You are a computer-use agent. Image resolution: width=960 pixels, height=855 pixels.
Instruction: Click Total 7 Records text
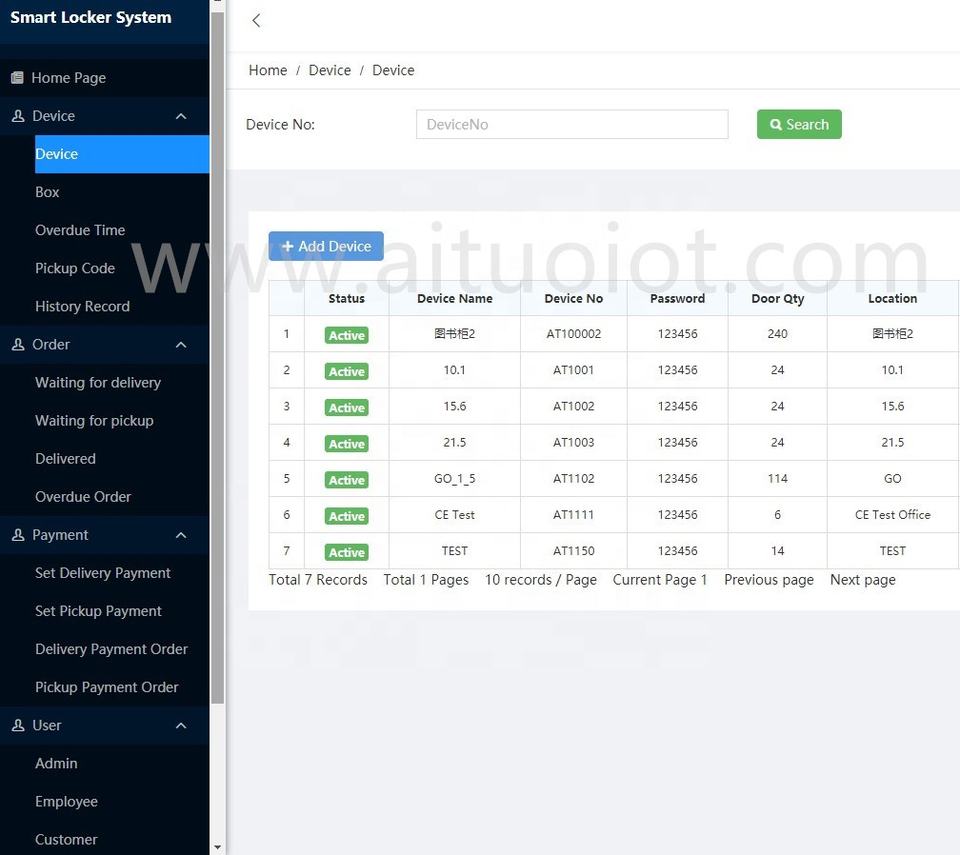[x=318, y=579]
